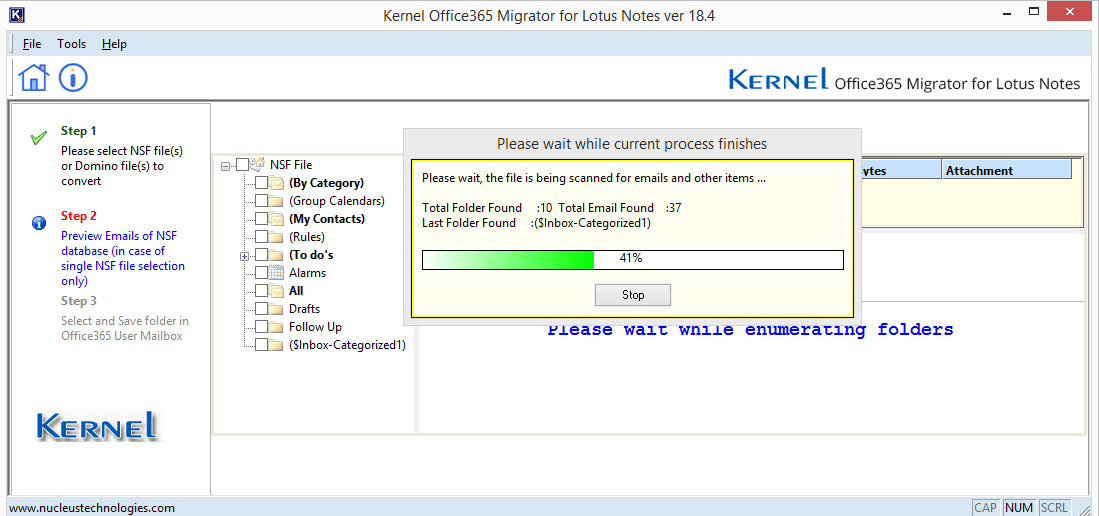Click 'Last Folder Found' line in dialog
Image resolution: width=1099 pixels, height=516 pixels.
(537, 223)
